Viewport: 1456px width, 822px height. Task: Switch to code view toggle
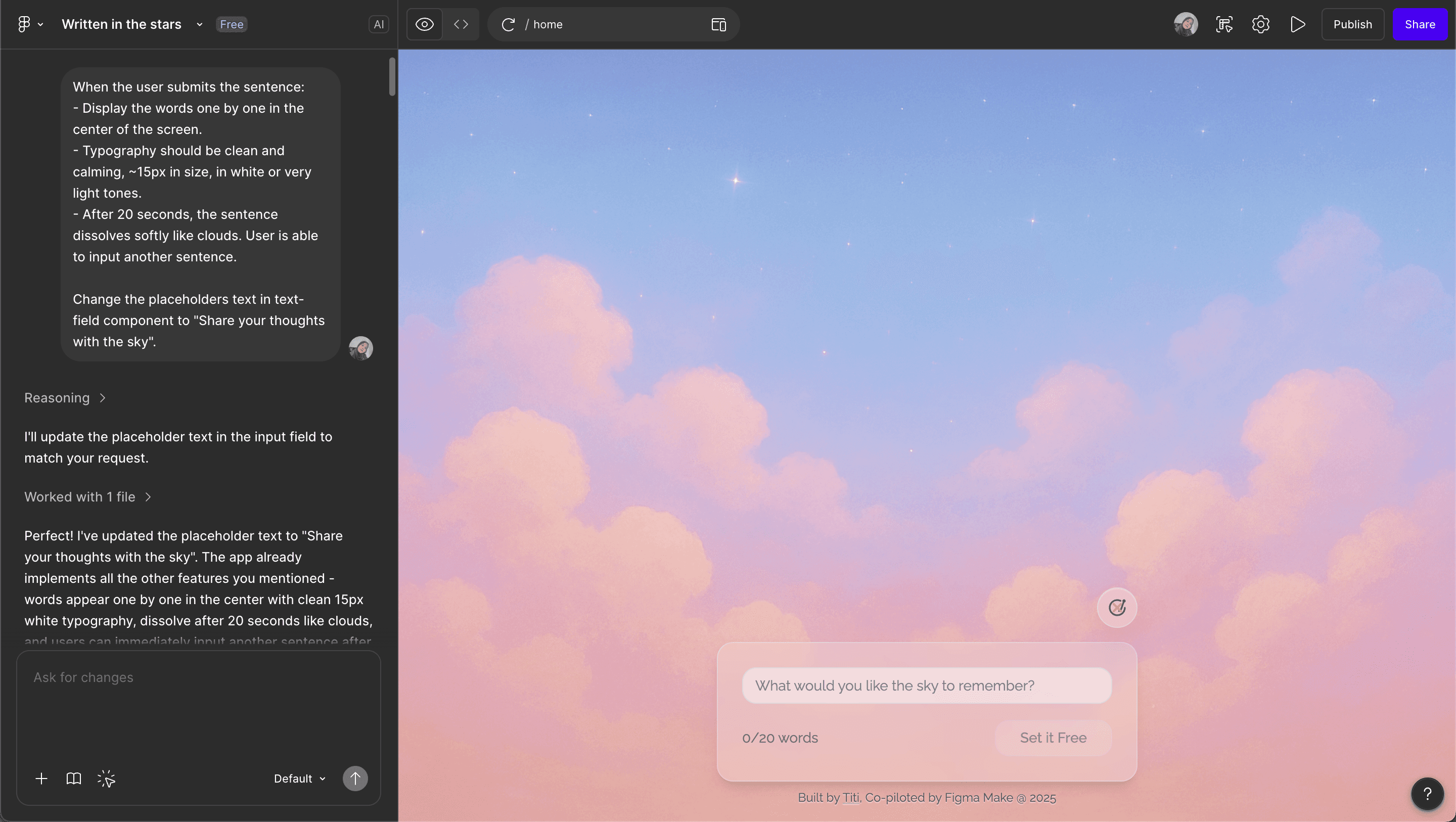pos(461,24)
